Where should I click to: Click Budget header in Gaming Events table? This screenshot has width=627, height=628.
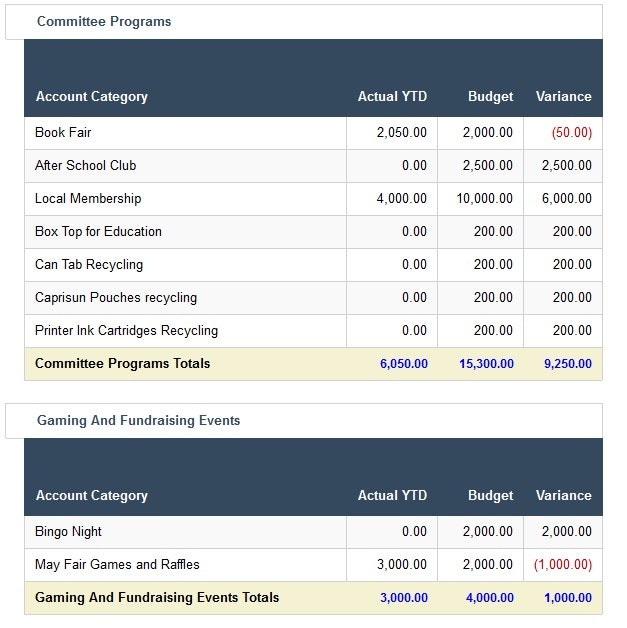490,495
